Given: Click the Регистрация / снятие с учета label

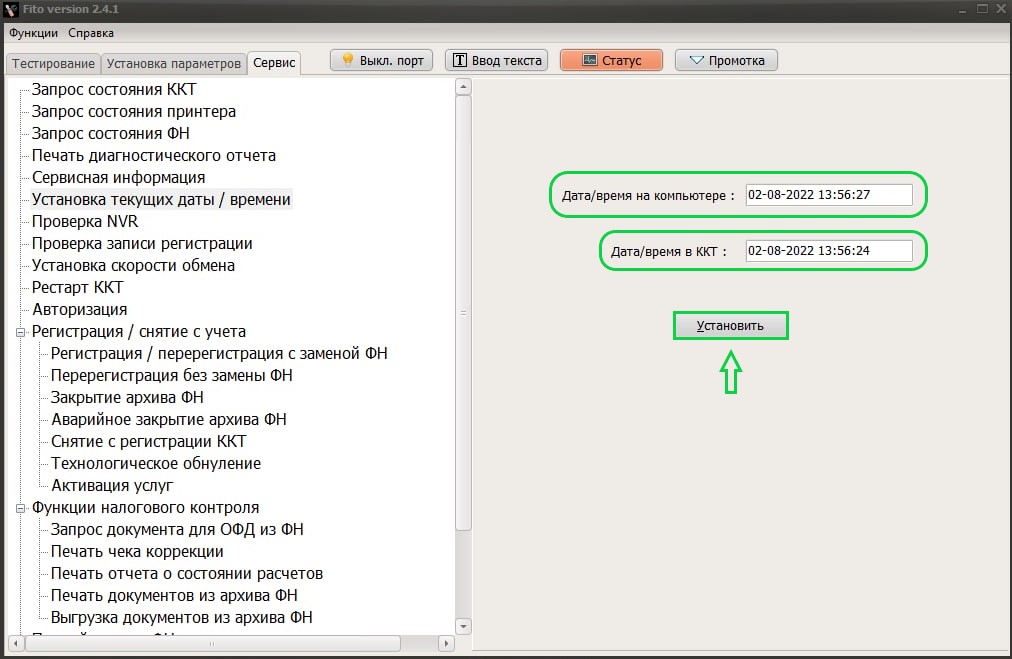Looking at the screenshot, I should (x=139, y=332).
